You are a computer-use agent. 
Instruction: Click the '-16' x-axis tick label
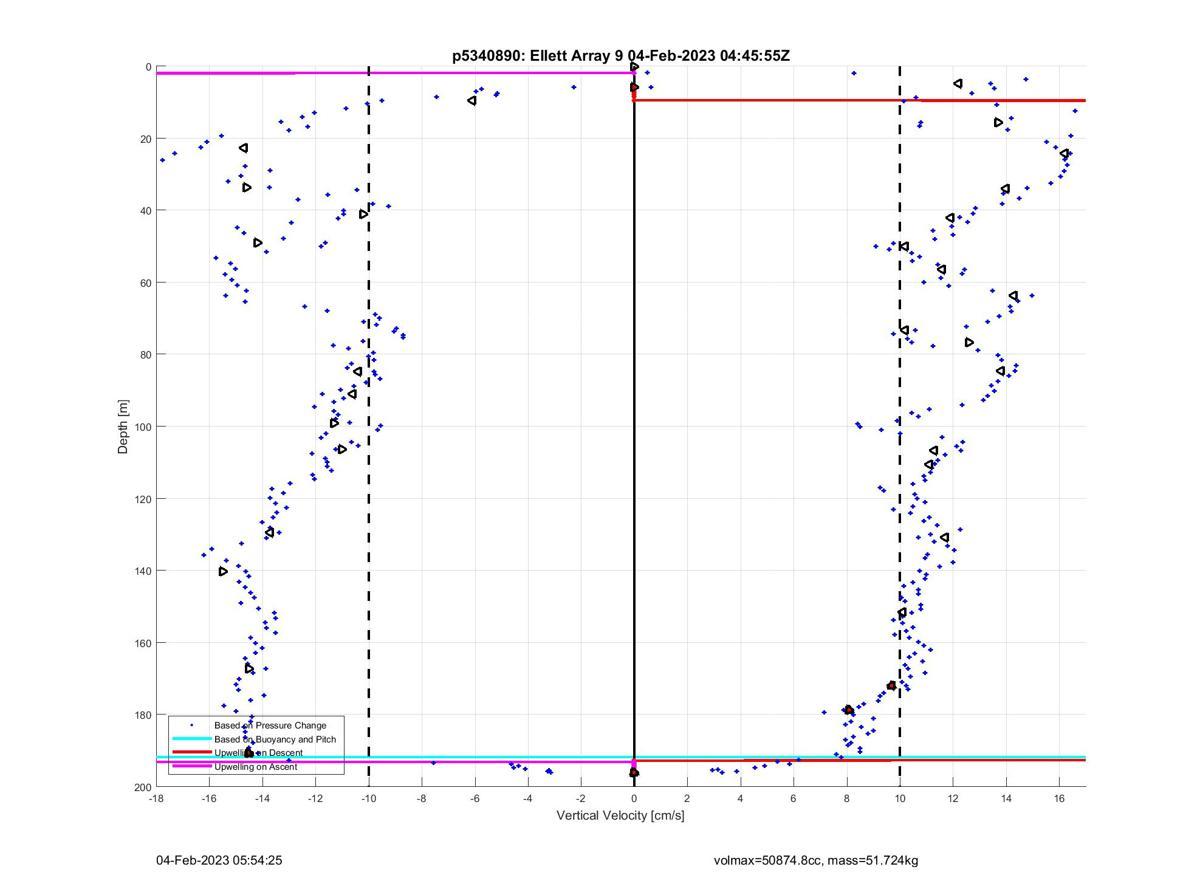209,798
